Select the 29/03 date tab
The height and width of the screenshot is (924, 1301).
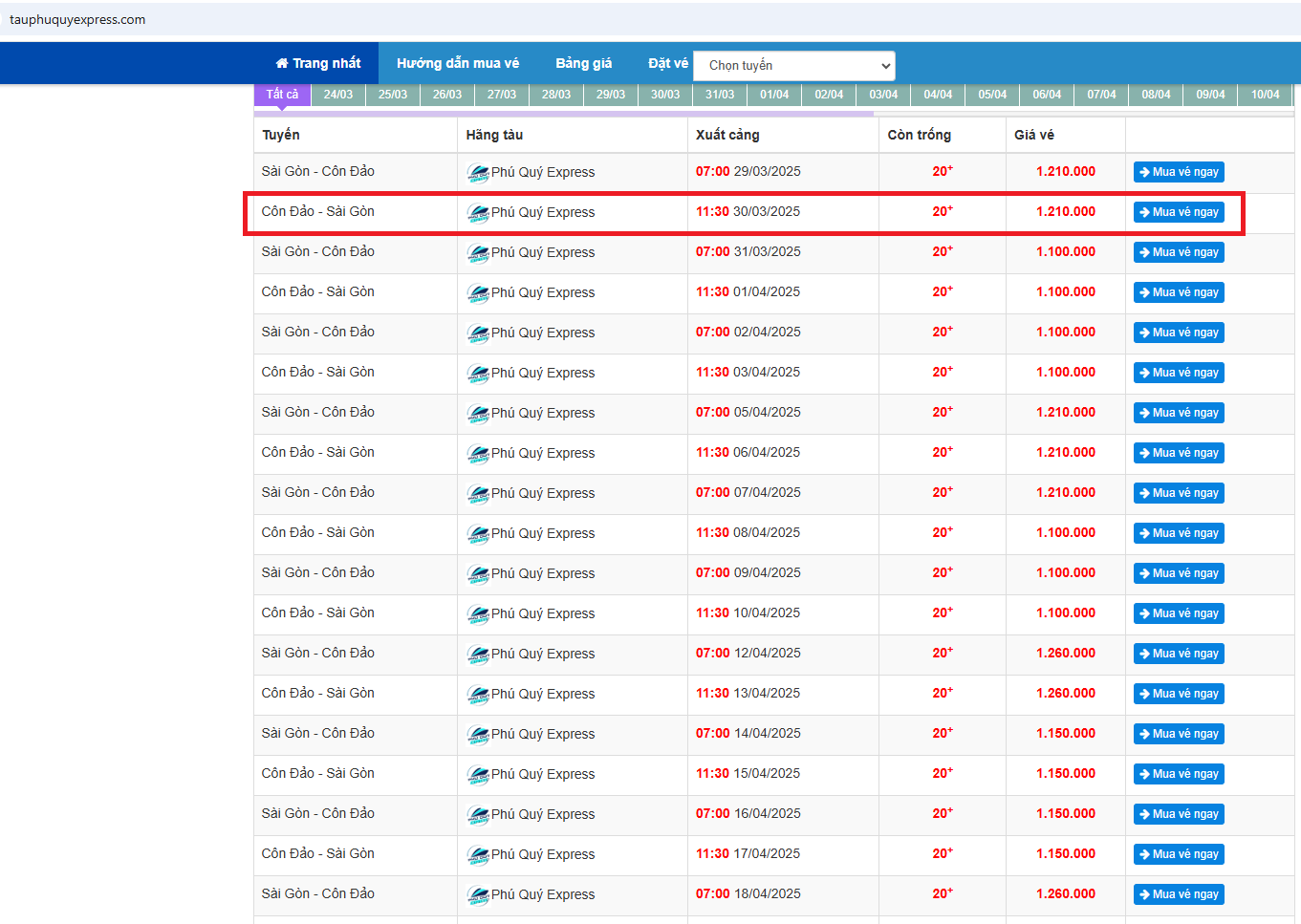pyautogui.click(x=610, y=95)
